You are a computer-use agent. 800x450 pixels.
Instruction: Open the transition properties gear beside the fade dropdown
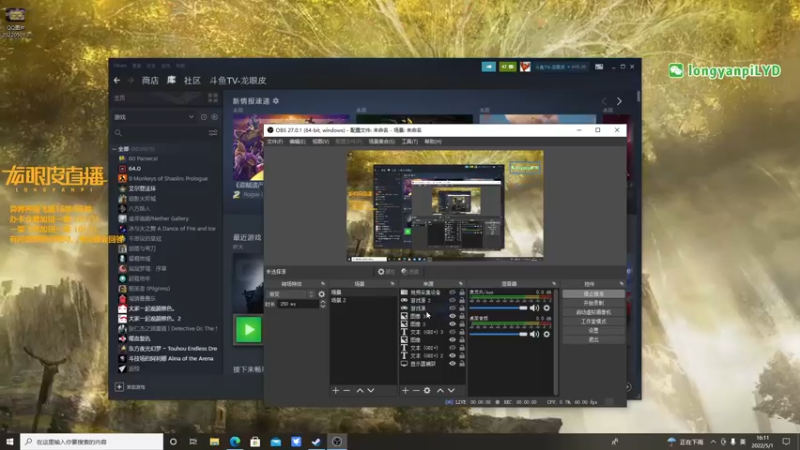[x=321, y=294]
